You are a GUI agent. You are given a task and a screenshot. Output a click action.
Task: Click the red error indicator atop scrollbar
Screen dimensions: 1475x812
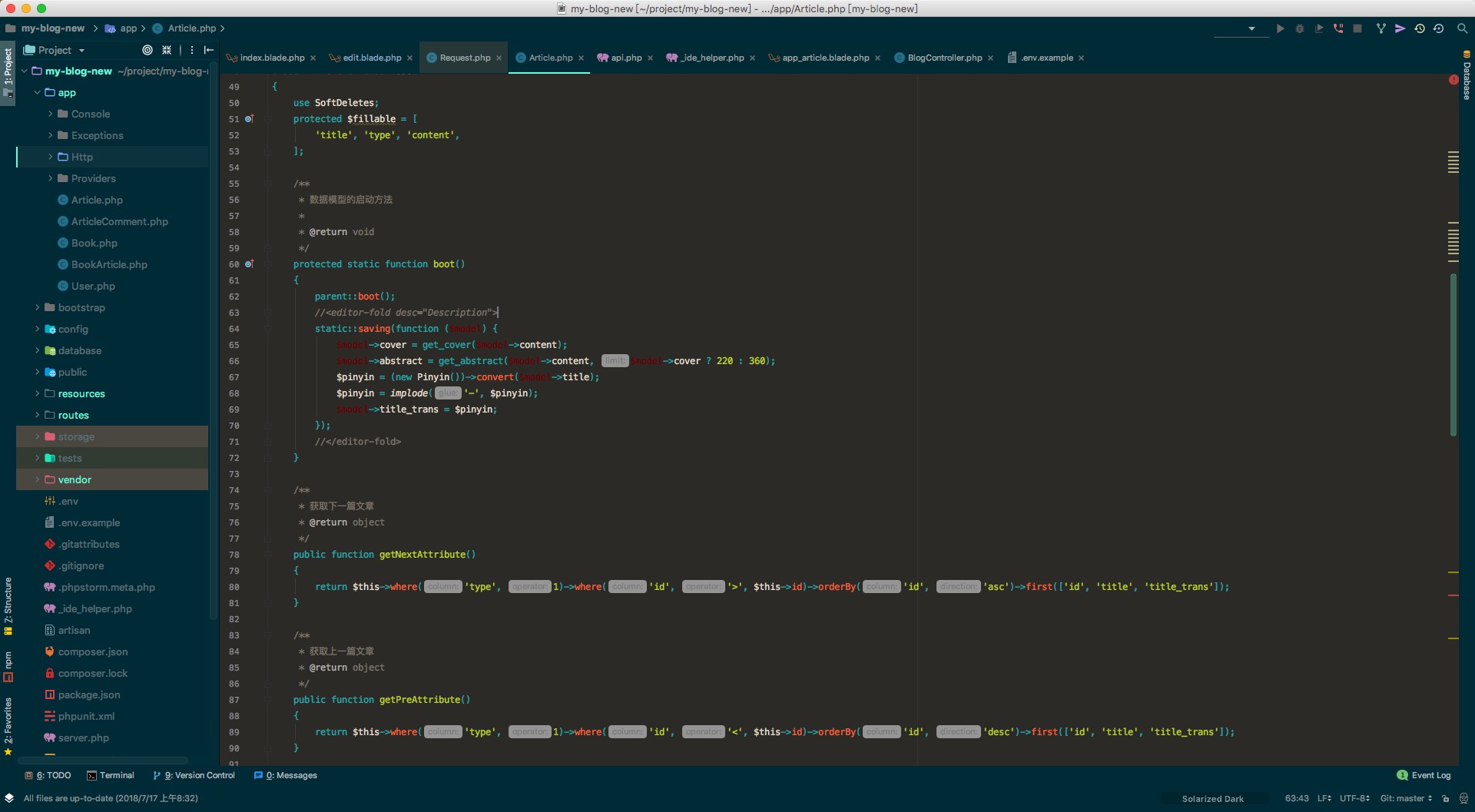1453,80
